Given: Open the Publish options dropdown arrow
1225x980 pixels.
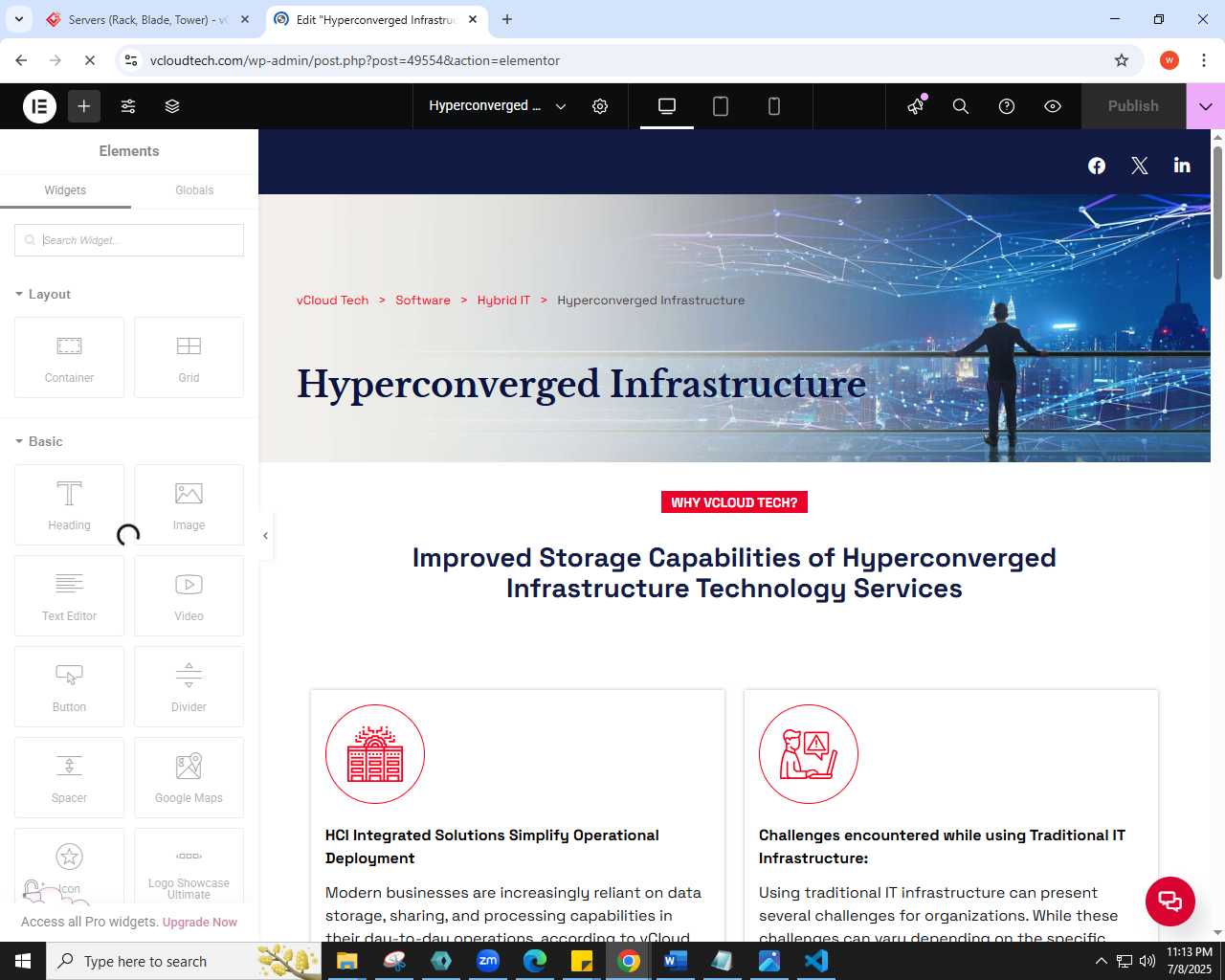Looking at the screenshot, I should pyautogui.click(x=1206, y=106).
